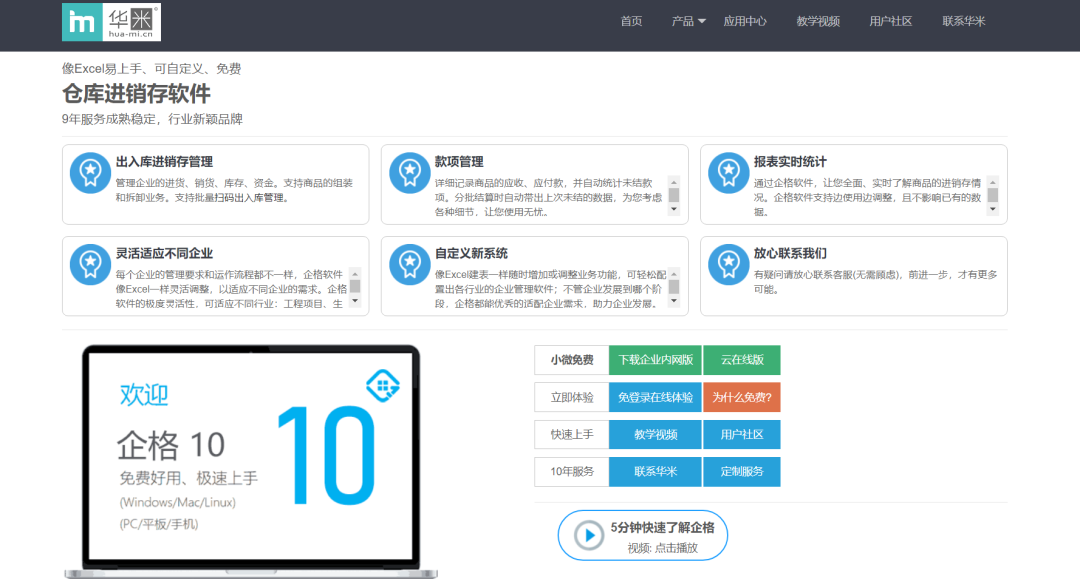Click the badge icon beside 自定义新系统
The height and width of the screenshot is (579, 1080).
[x=409, y=264]
